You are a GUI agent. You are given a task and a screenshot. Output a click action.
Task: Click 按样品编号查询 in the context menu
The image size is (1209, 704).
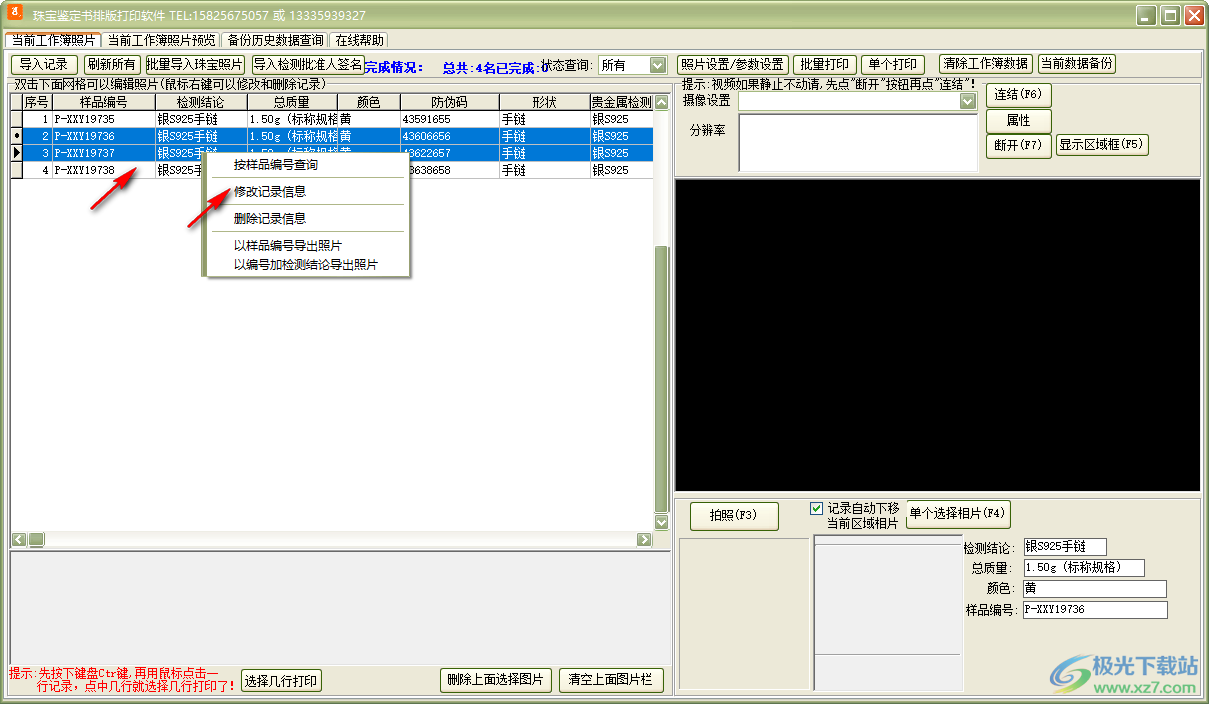click(x=275, y=165)
